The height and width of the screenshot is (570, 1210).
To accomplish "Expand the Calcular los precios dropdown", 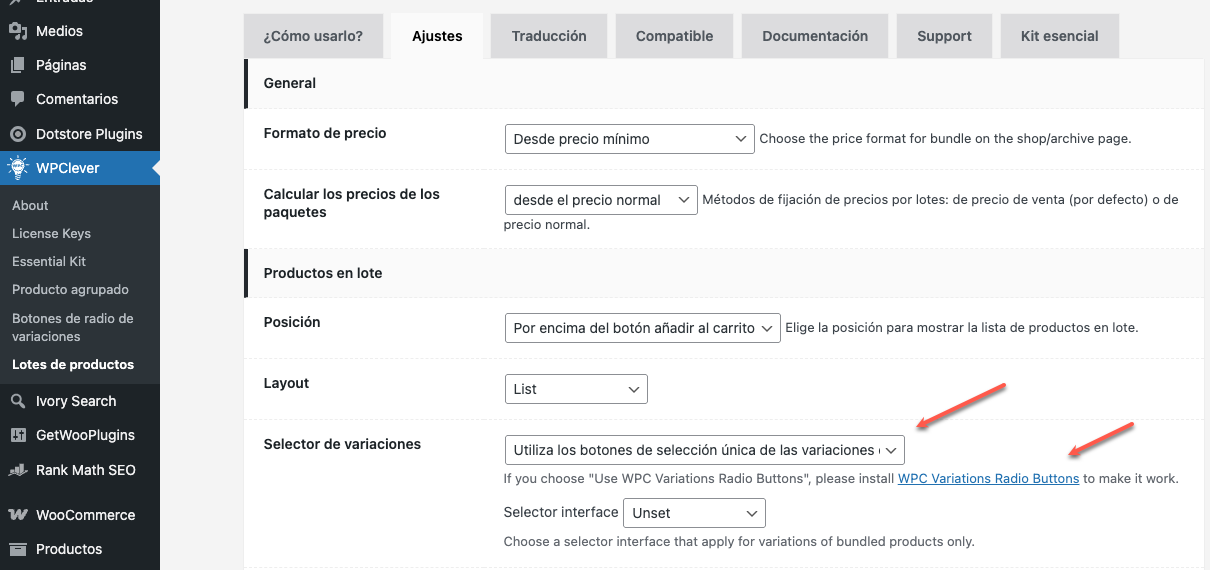I will click(x=601, y=200).
